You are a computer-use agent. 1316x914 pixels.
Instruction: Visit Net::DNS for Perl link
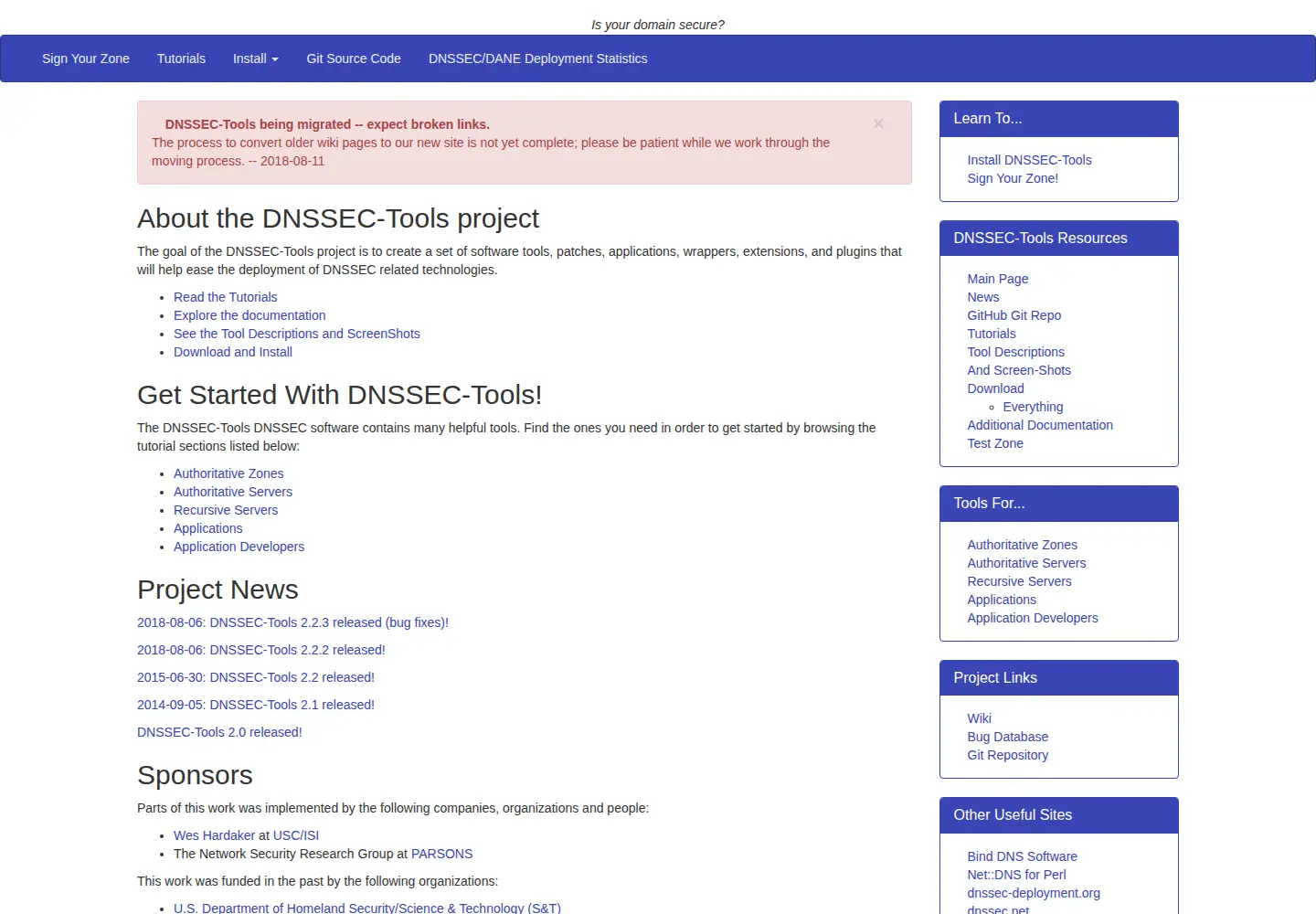(1017, 875)
